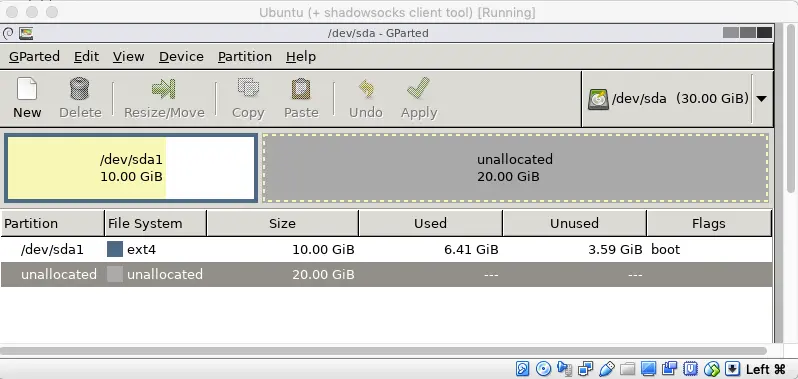Click the New partition toolbar icon
The height and width of the screenshot is (379, 798).
pyautogui.click(x=27, y=90)
